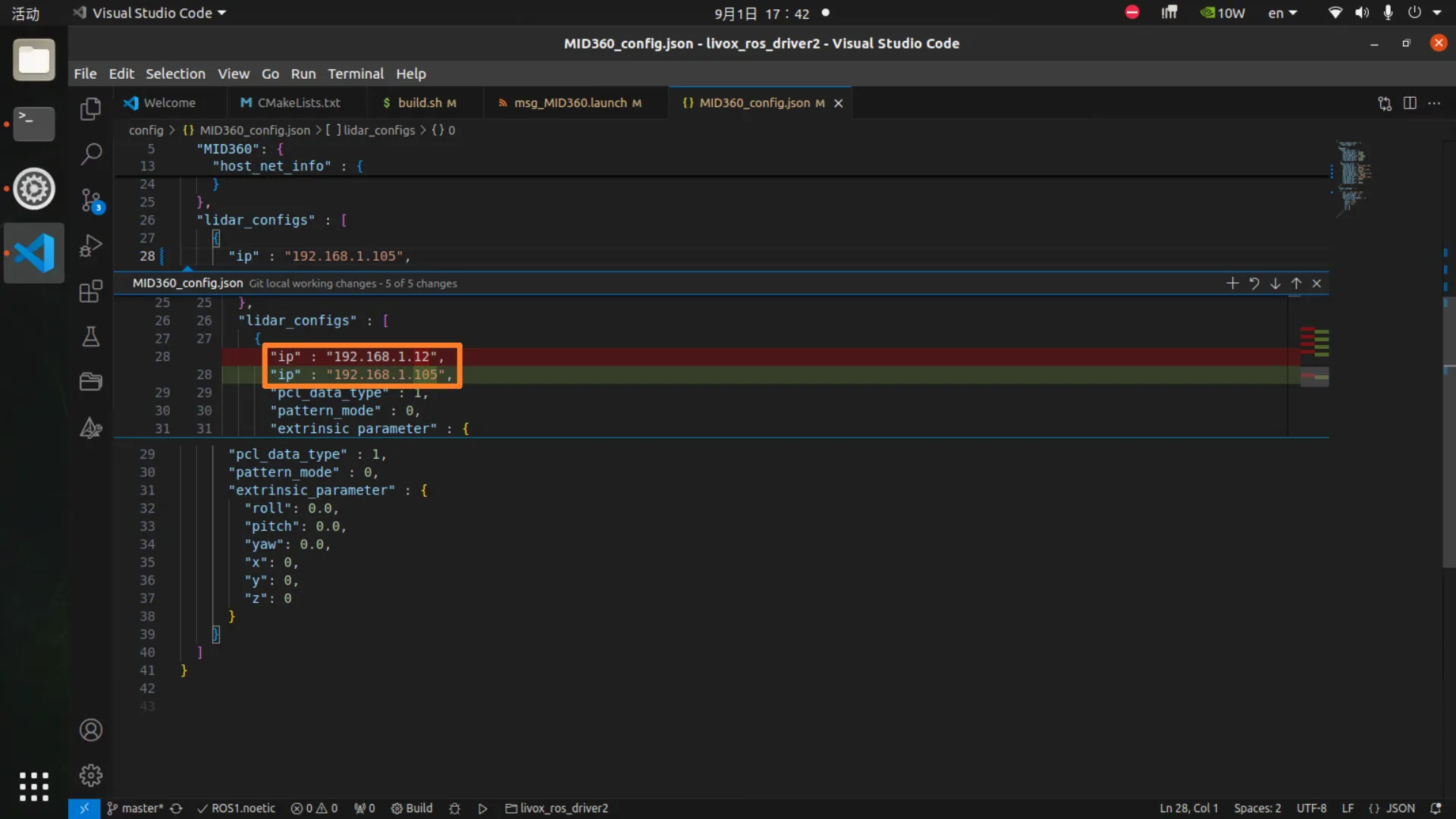Open the Manage gear in the activity bar
The height and width of the screenshot is (819, 1456).
coord(90,775)
